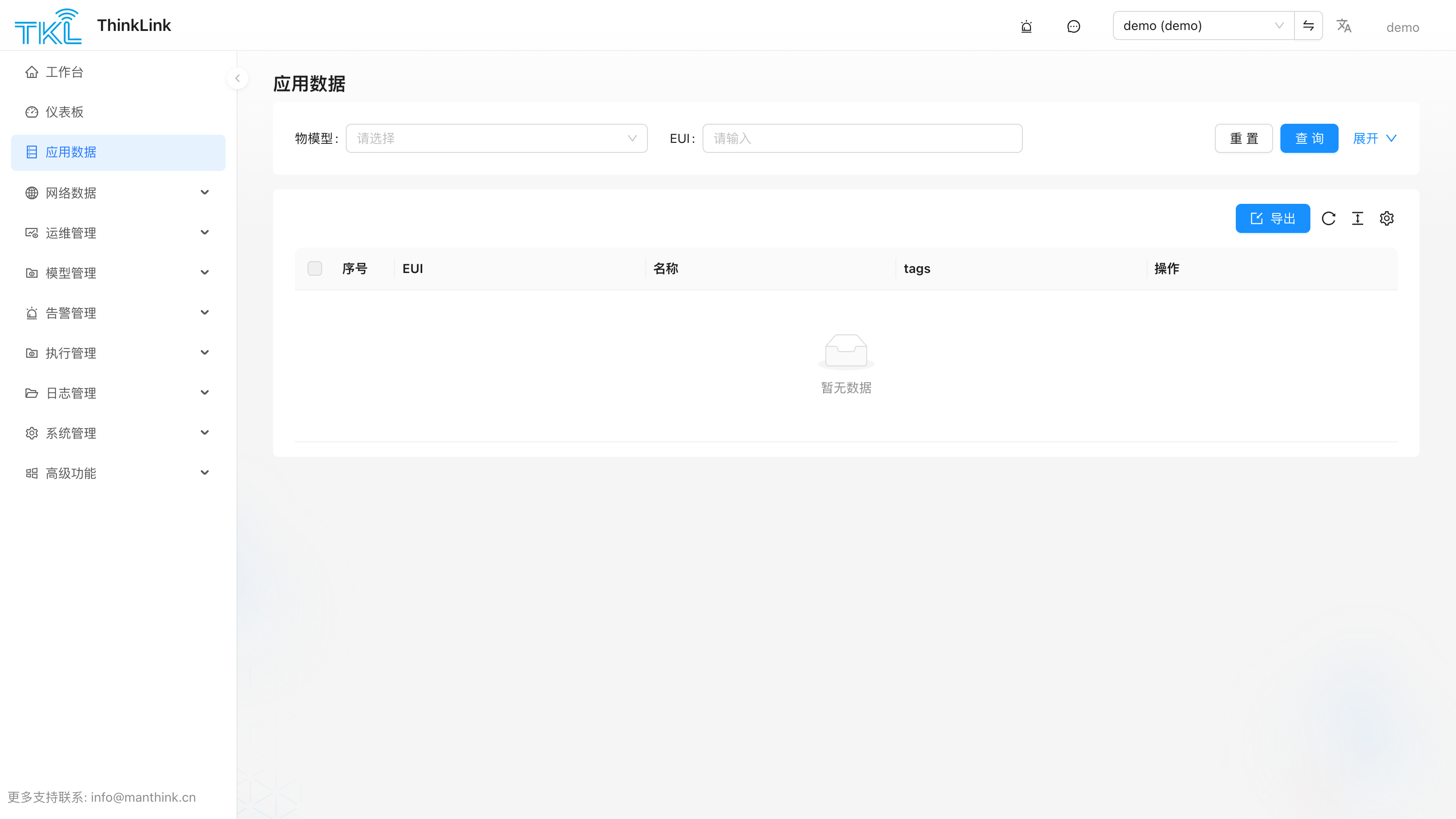Open 网络数据 menu item
The width and height of the screenshot is (1456, 819).
pos(118,193)
